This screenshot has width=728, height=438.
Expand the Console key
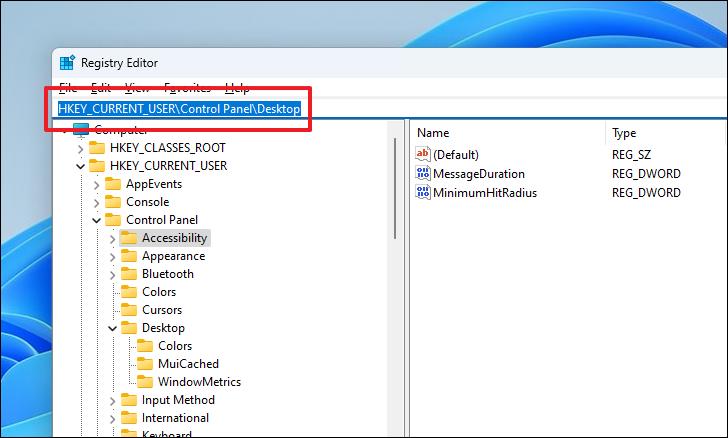(x=97, y=203)
